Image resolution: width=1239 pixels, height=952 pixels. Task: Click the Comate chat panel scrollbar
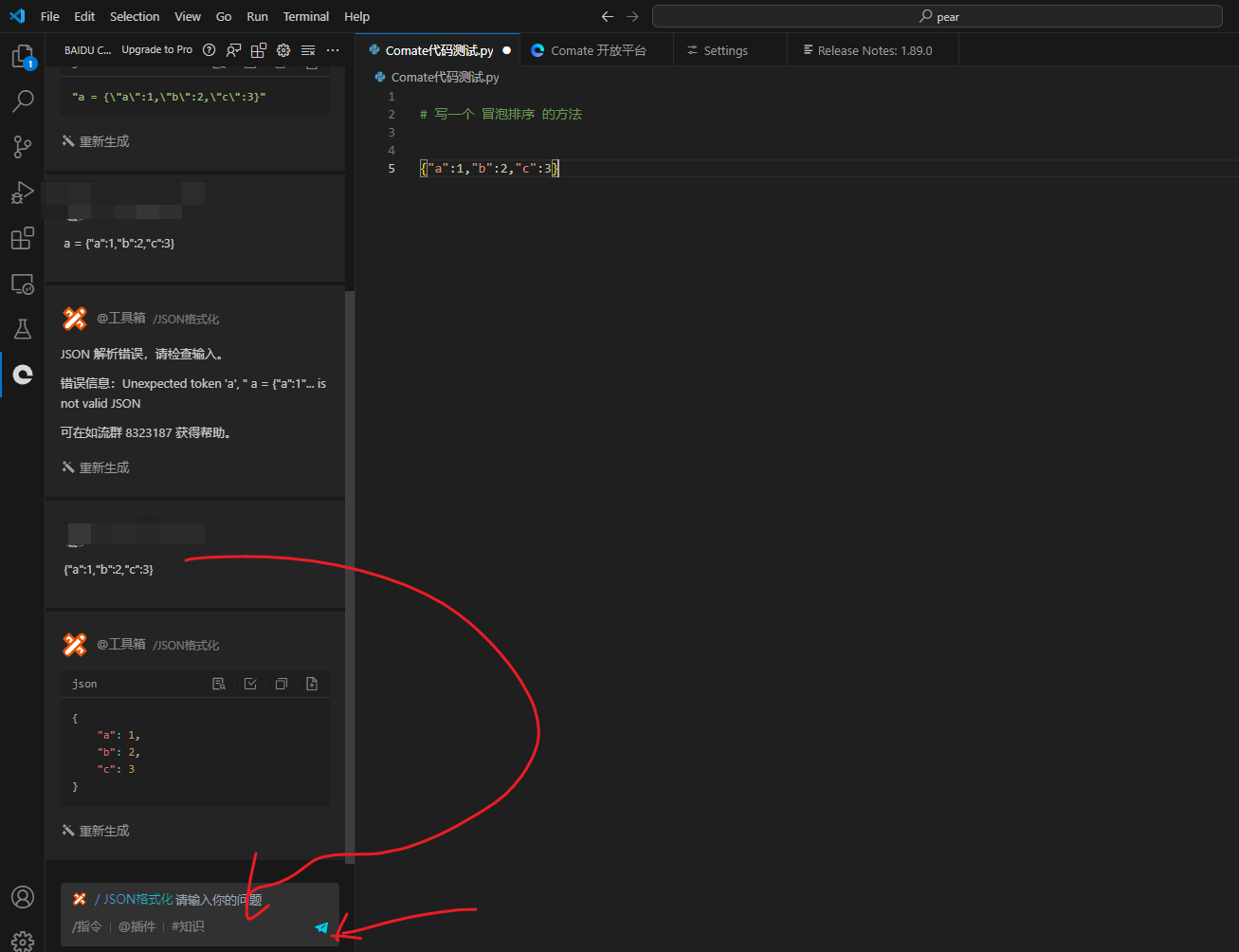350,577
